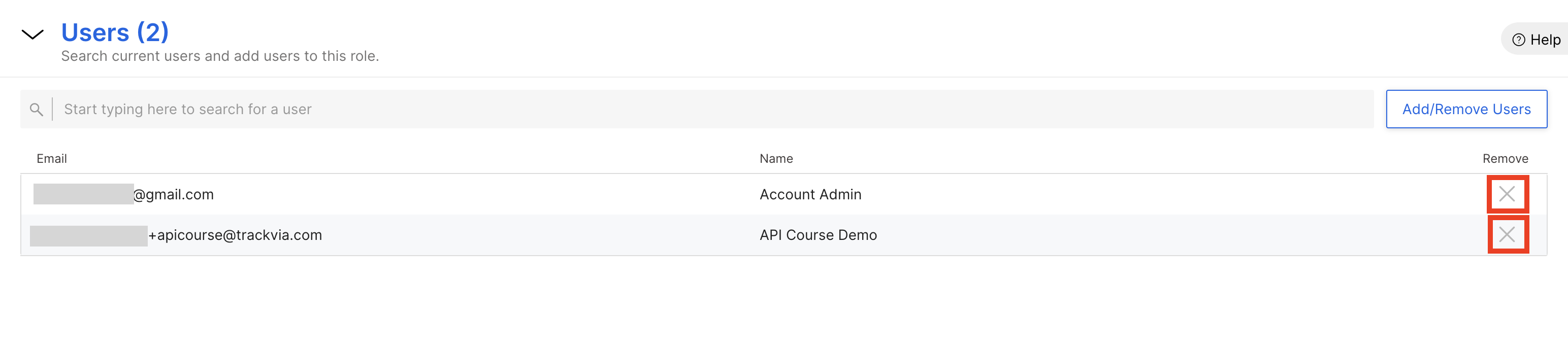Click the section description text under Users

[220, 56]
